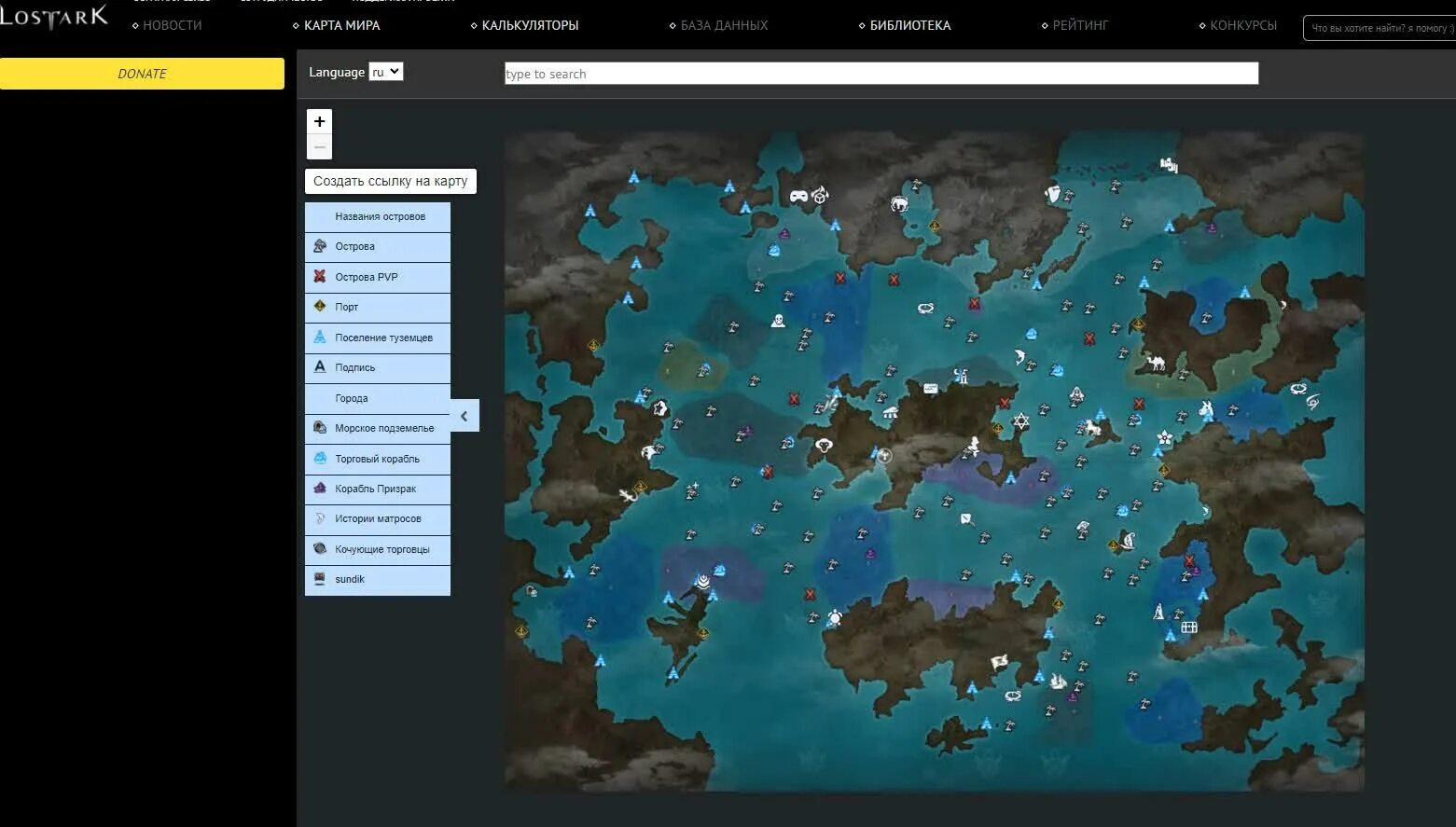Open the База данных menu
The width and height of the screenshot is (1456, 827).
click(x=724, y=25)
